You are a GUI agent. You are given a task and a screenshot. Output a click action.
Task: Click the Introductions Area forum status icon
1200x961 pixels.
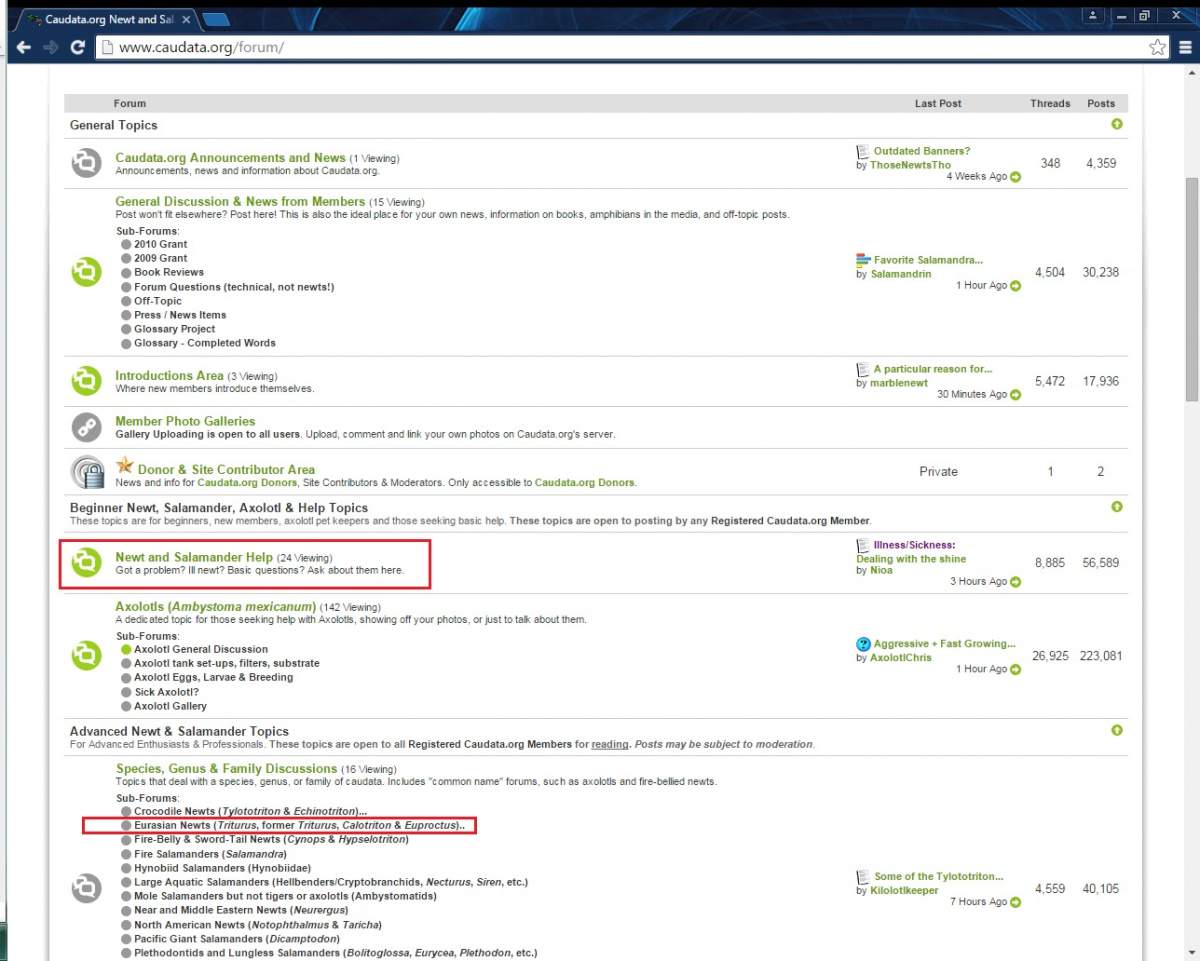(87, 381)
